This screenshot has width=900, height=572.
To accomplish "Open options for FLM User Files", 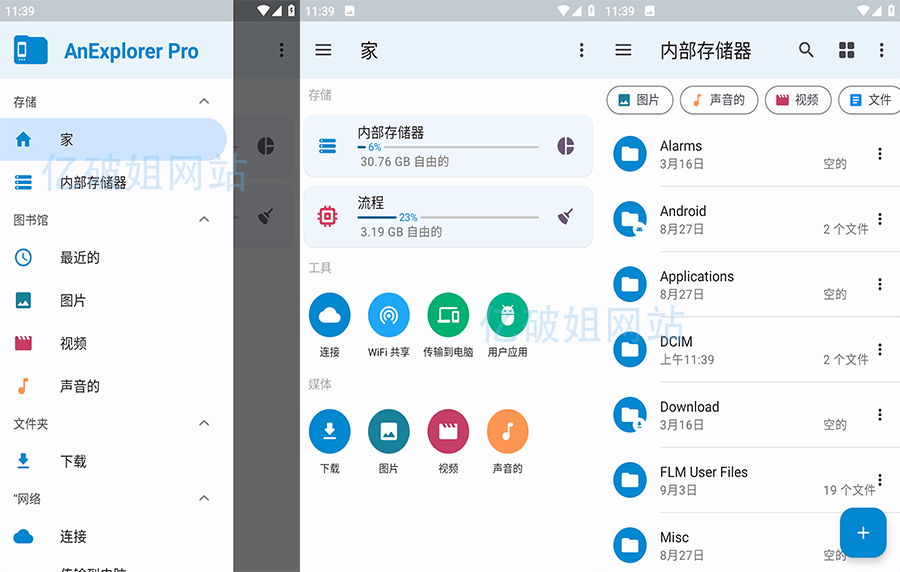I will [x=880, y=480].
